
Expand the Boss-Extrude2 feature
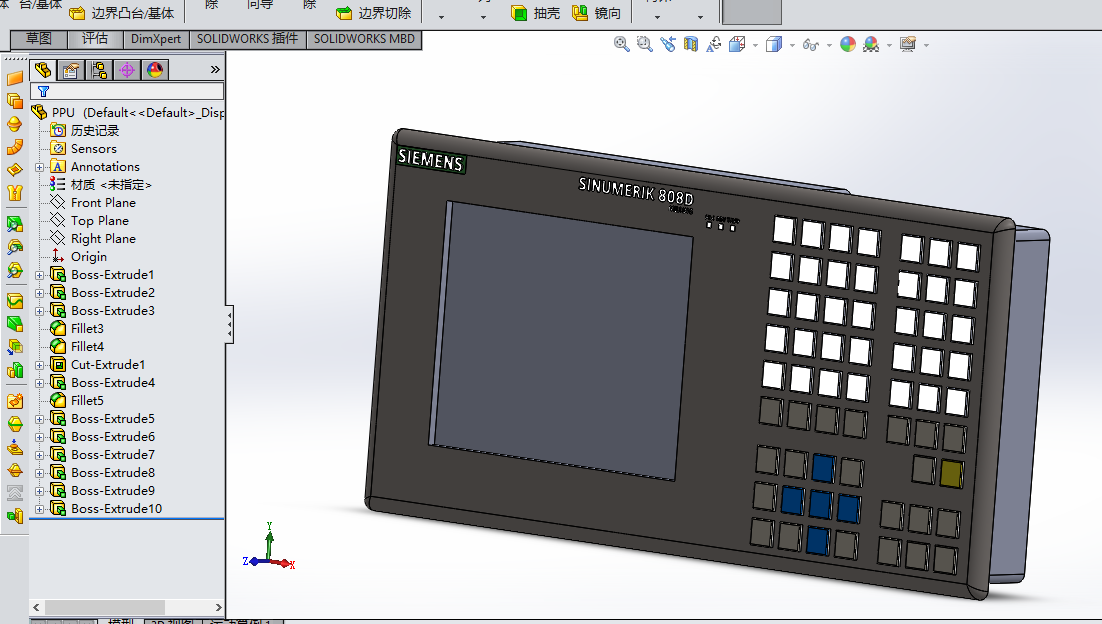coord(39,293)
